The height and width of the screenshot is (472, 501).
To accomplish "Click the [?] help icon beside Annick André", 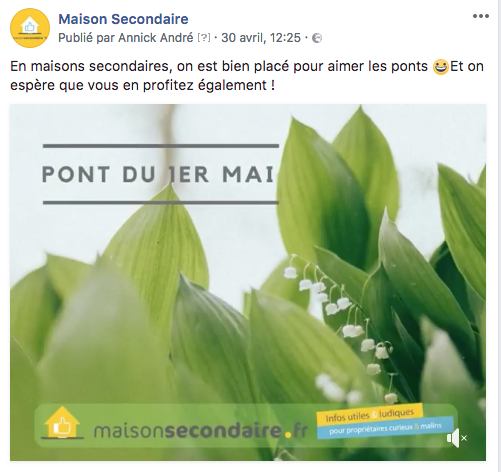I will pyautogui.click(x=204, y=38).
